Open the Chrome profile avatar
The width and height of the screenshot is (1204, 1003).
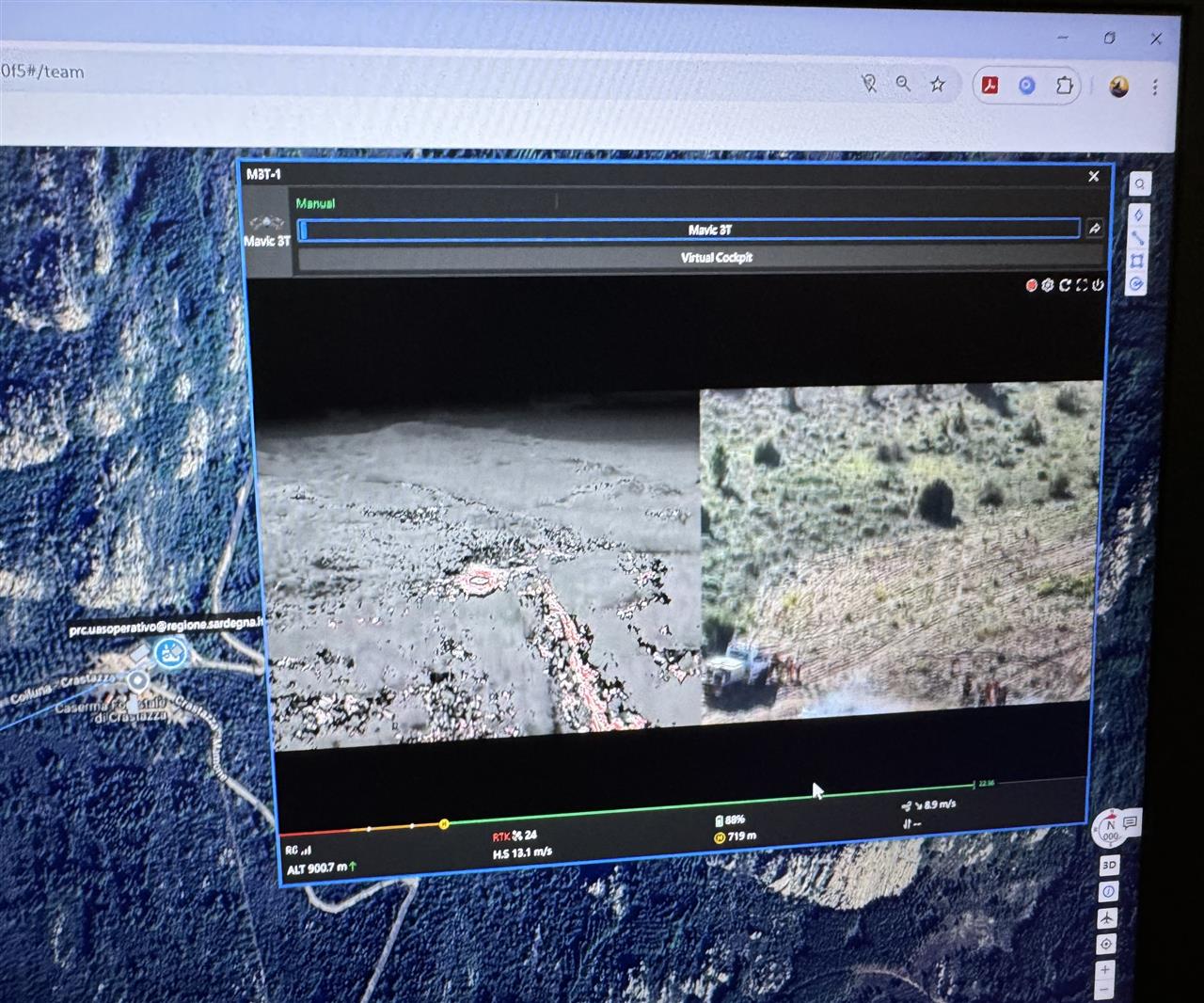pyautogui.click(x=1118, y=87)
